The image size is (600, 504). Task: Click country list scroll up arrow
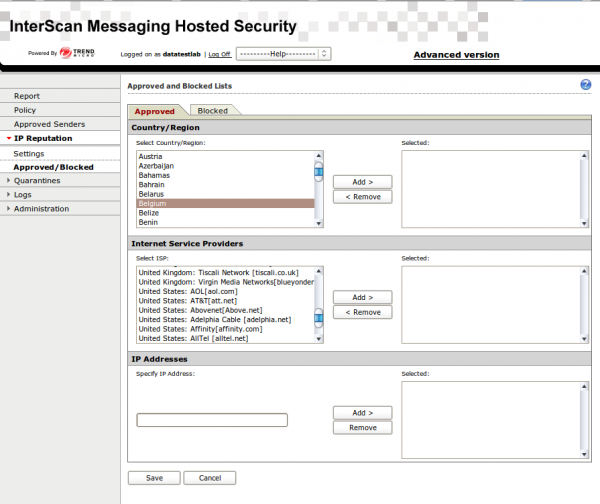pyautogui.click(x=318, y=155)
